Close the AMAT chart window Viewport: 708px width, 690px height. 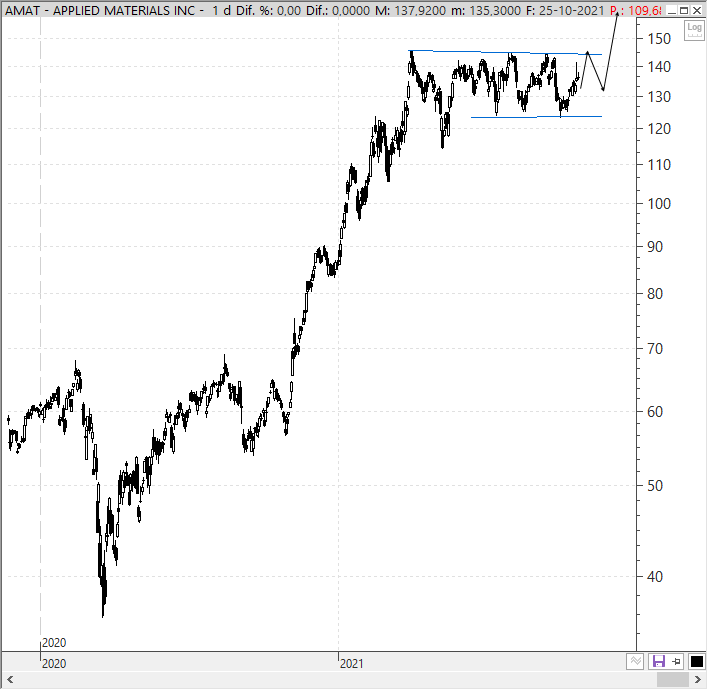pos(697,10)
